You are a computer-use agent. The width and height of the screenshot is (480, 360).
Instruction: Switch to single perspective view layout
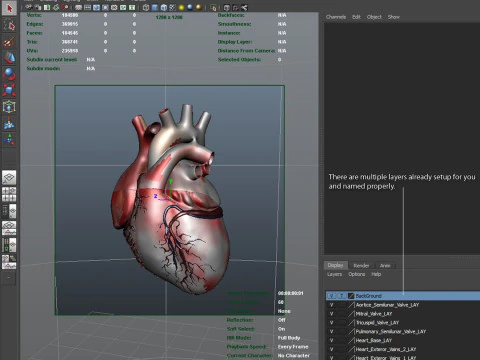(x=9, y=178)
